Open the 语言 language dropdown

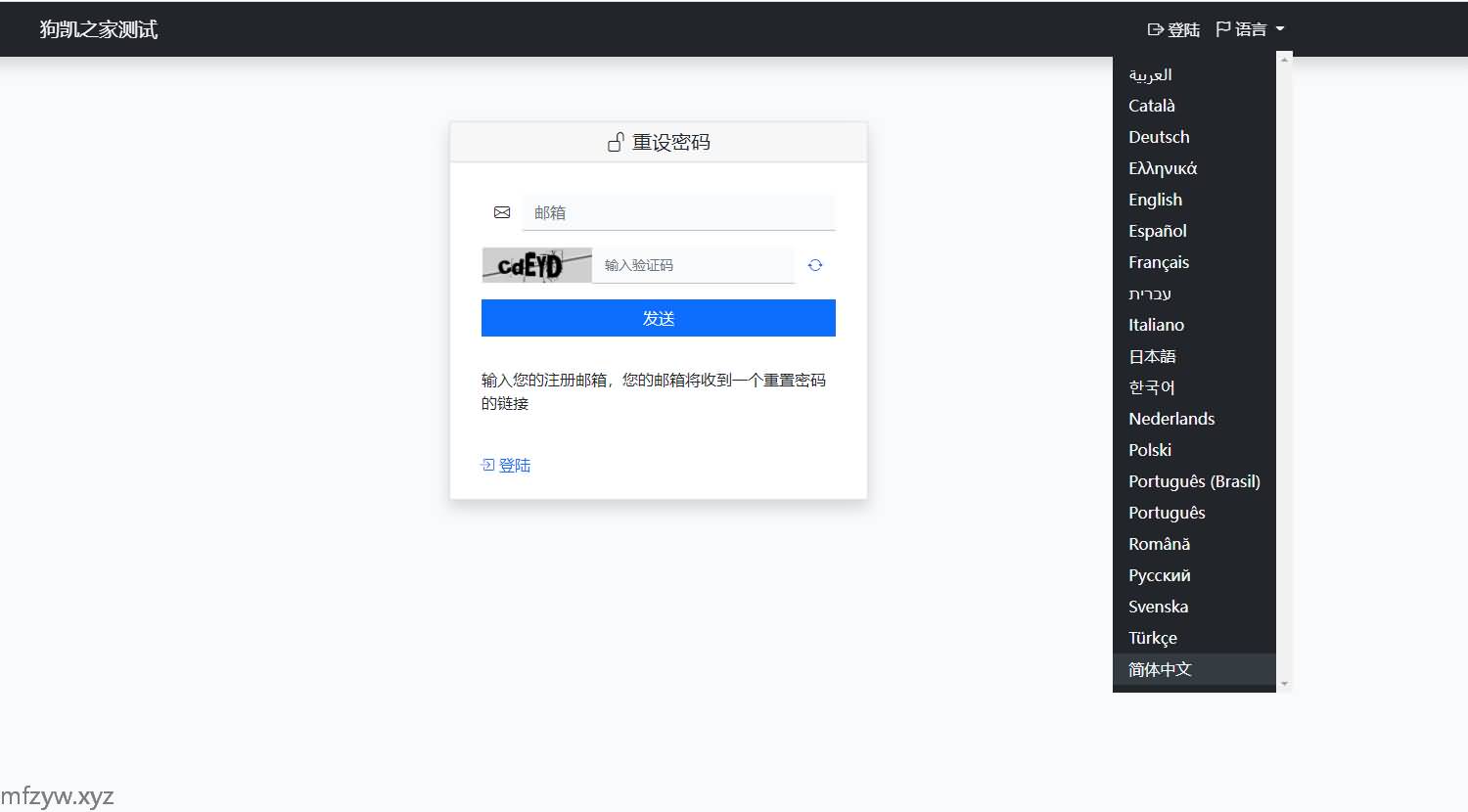coord(1250,29)
